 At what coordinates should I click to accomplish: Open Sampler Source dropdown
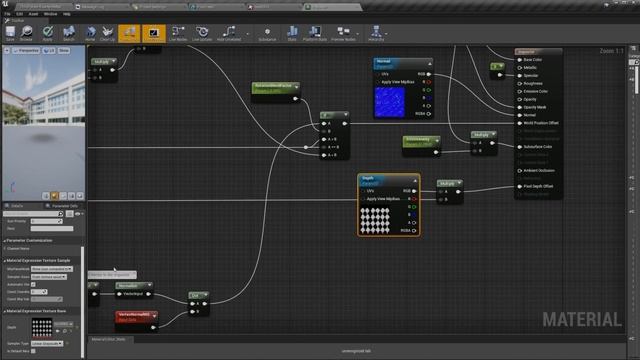pyautogui.click(x=49, y=277)
